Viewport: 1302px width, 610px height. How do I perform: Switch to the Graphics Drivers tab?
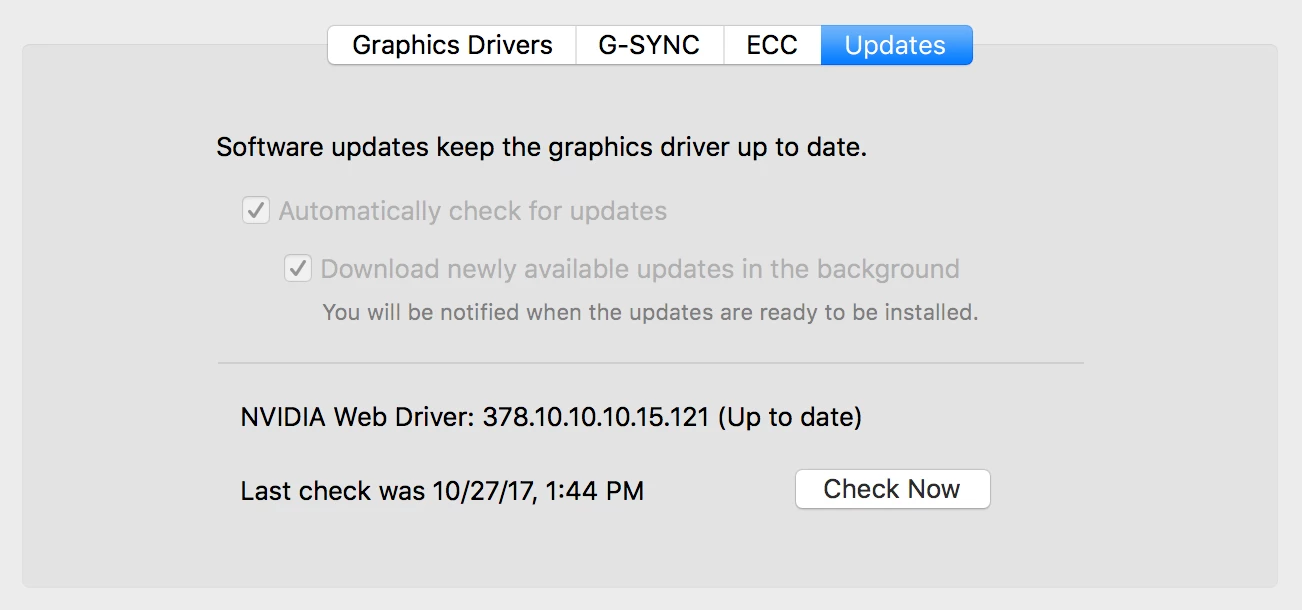click(452, 46)
